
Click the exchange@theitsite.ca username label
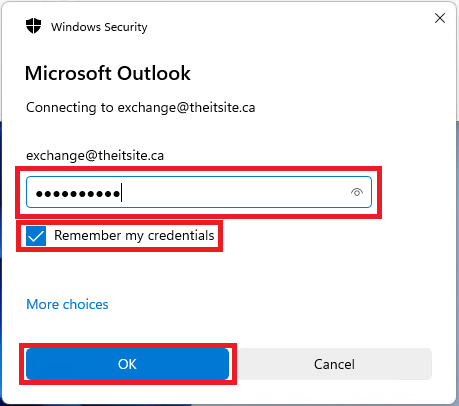point(95,156)
